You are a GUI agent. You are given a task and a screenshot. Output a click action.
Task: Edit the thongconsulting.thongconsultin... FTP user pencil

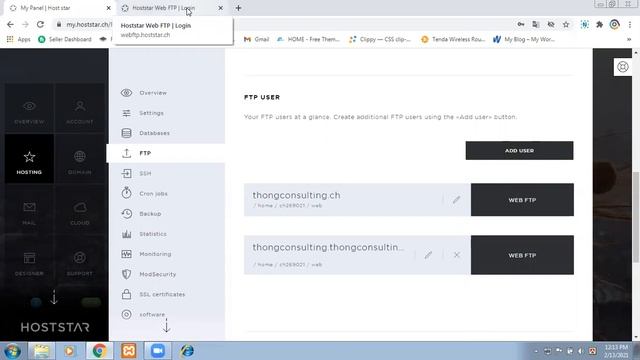point(428,255)
